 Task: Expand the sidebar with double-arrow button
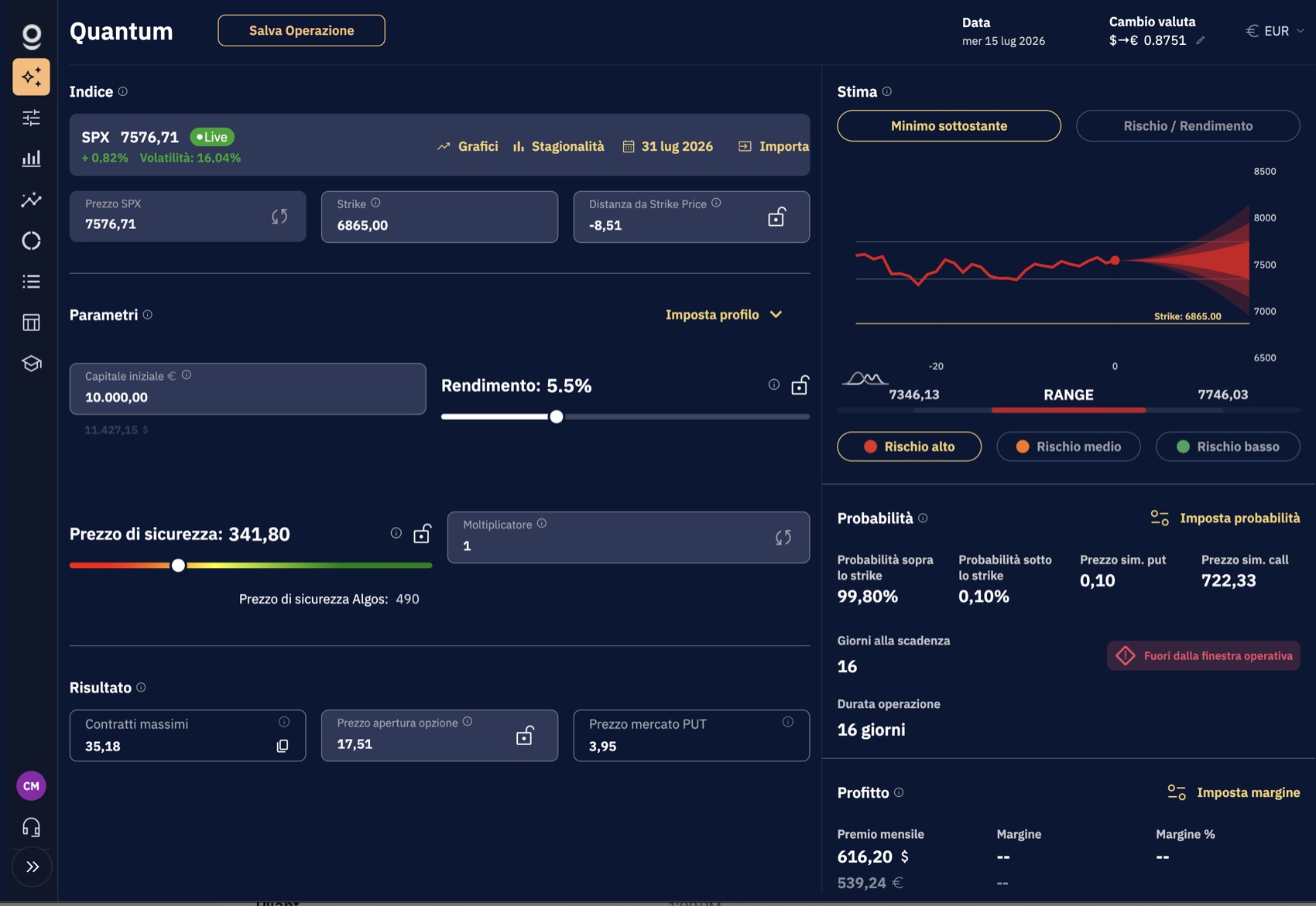click(32, 867)
